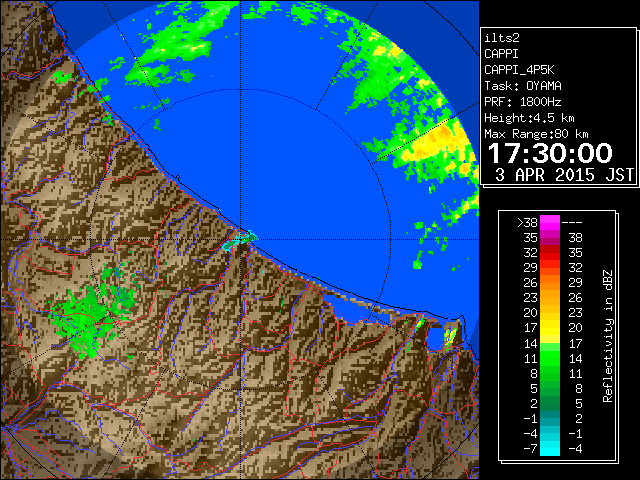Click the Max Range:80 km line
Screen dimensions: 640x480
[536, 134]
